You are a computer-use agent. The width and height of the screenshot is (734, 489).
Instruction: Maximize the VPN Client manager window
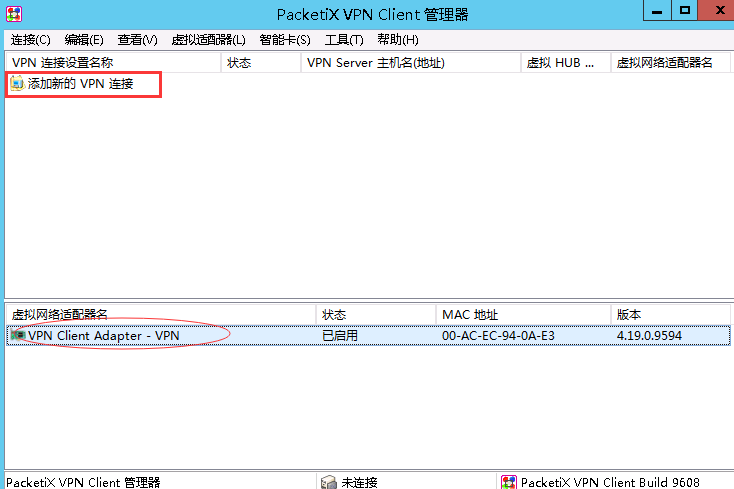(684, 10)
